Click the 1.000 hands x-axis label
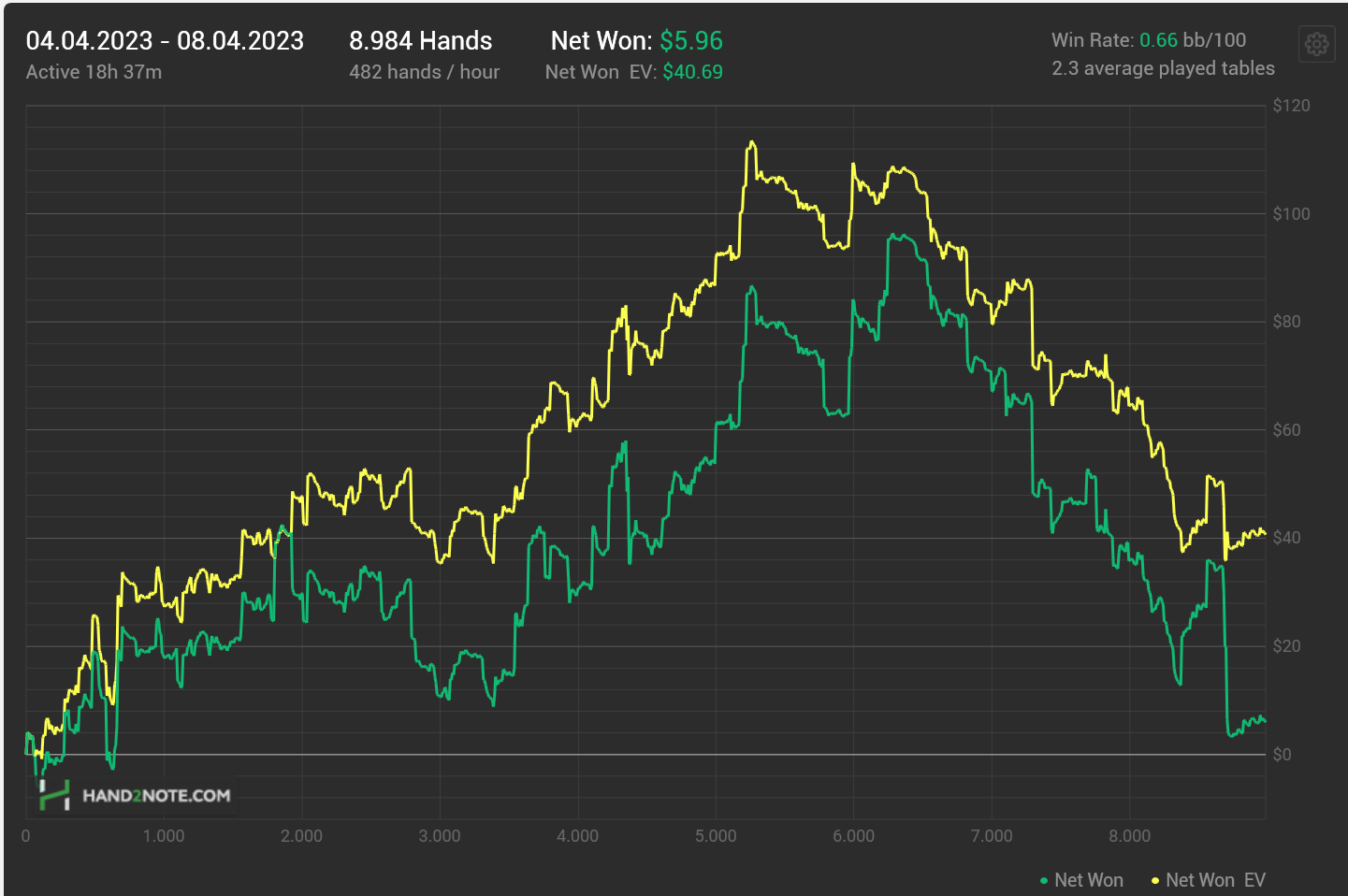Viewport: 1348px width, 896px height. coord(164,836)
